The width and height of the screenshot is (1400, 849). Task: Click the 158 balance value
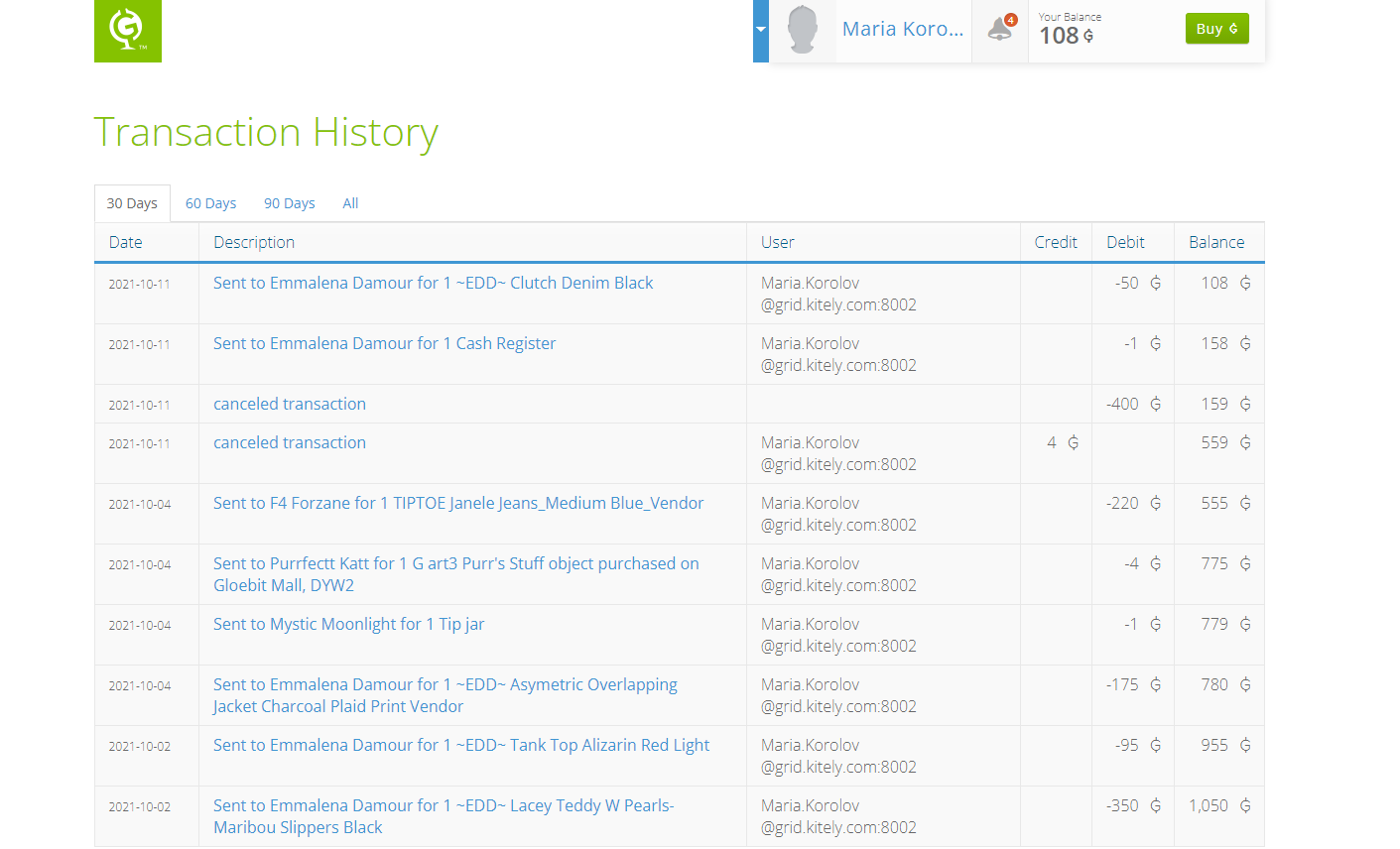(1225, 343)
